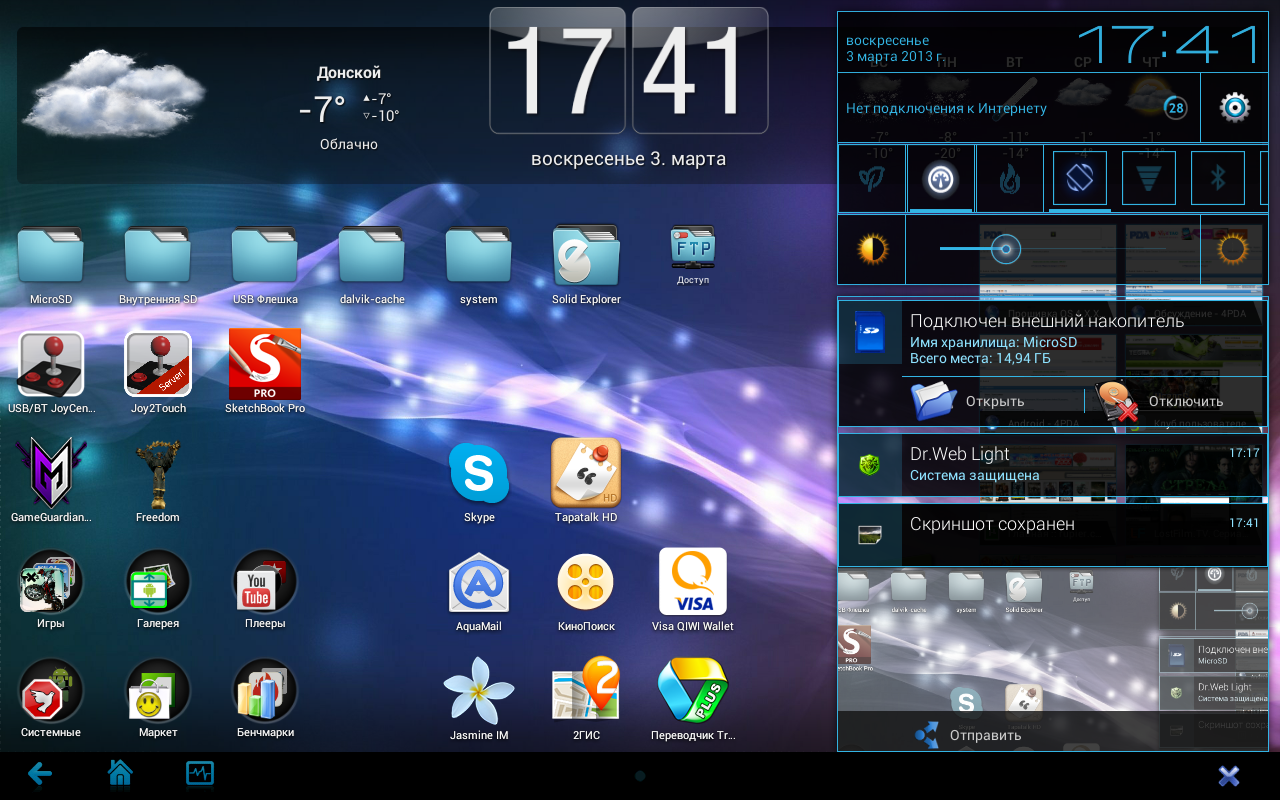
Task: Expand the Плееры app folder
Action: point(264,581)
